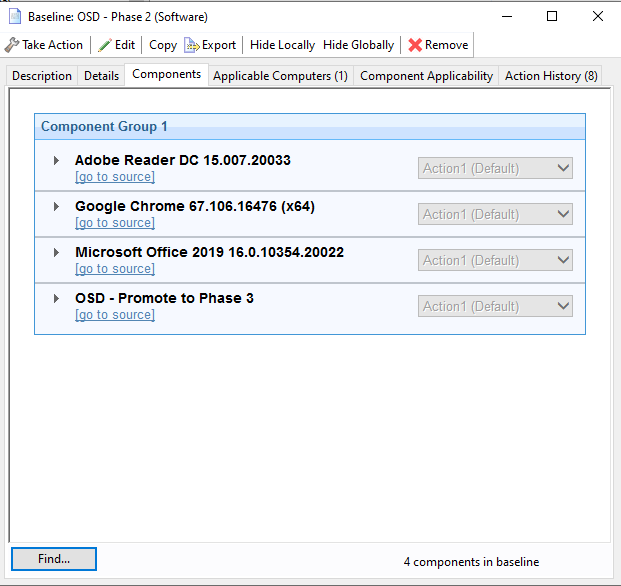This screenshot has width=621, height=586.
Task: Maximize the Baseline window
Action: tap(552, 16)
